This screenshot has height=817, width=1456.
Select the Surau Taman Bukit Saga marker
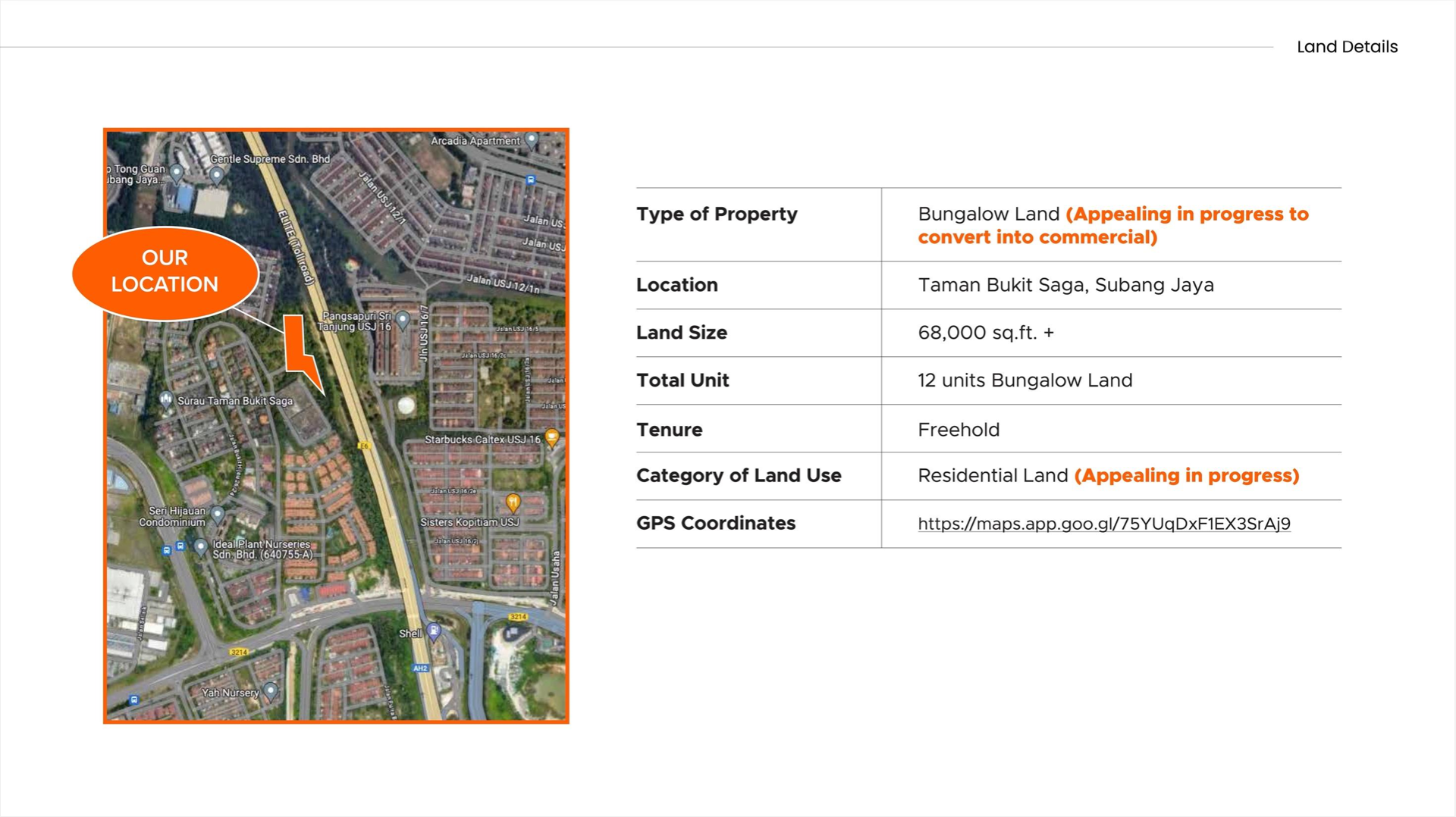click(x=165, y=399)
